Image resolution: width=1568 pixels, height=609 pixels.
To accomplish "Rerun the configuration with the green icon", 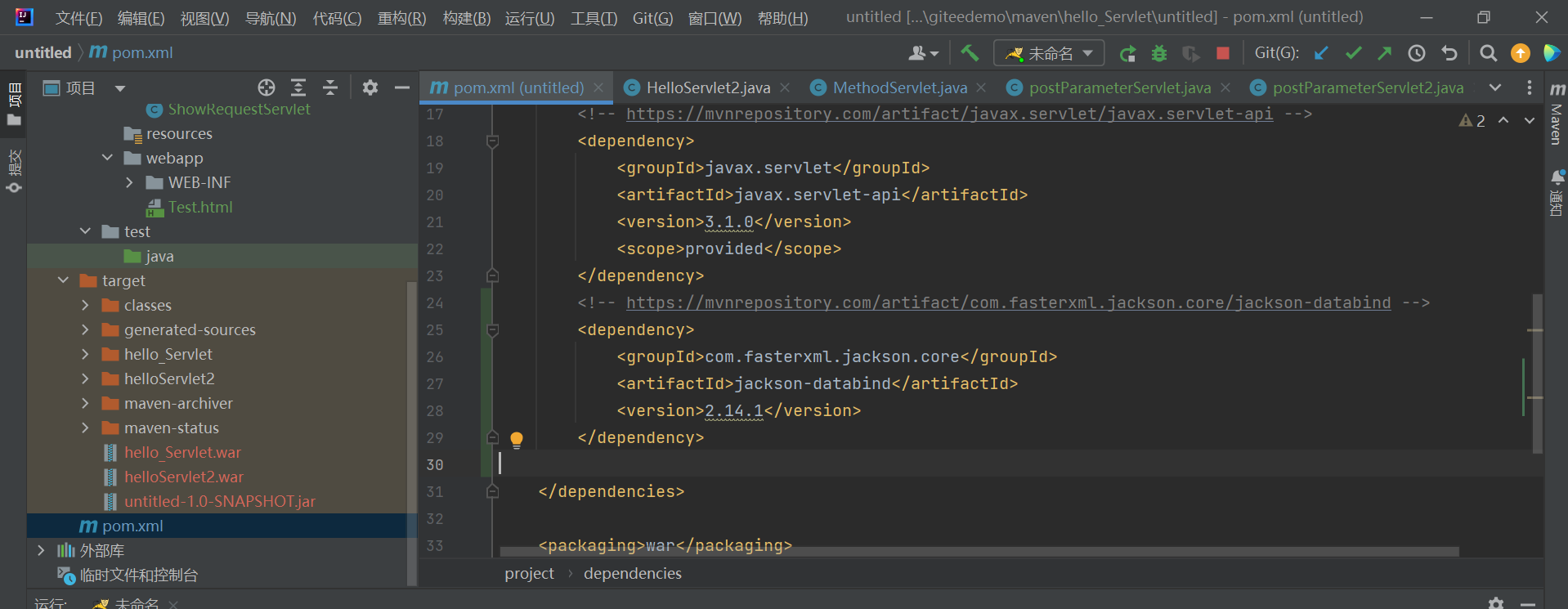I will [1127, 53].
